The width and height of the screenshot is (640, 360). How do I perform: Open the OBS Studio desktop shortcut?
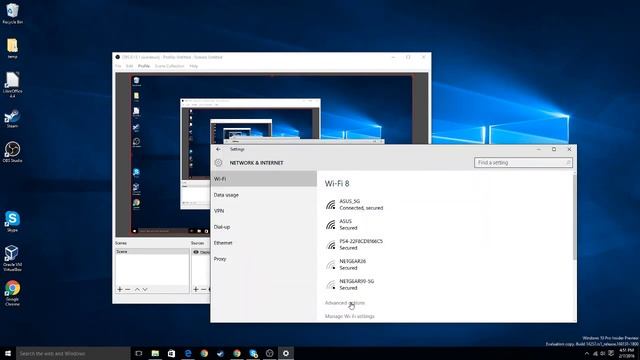[12, 152]
